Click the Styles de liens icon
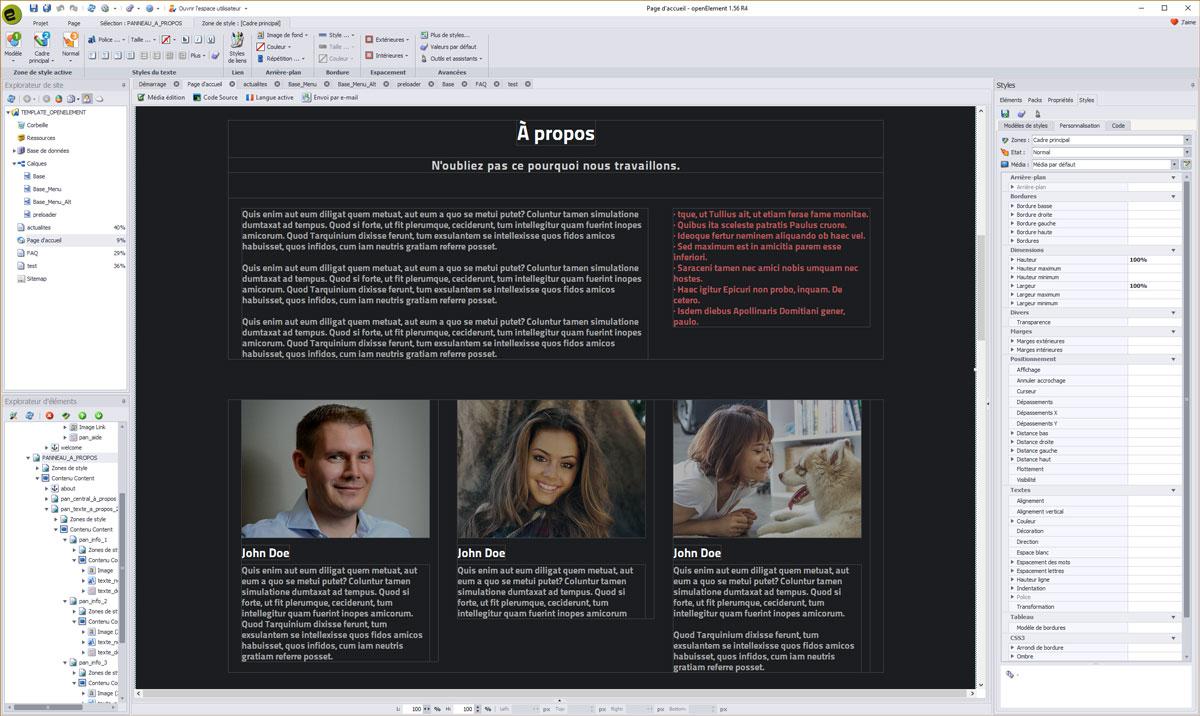The height and width of the screenshot is (716, 1200). [x=237, y=46]
